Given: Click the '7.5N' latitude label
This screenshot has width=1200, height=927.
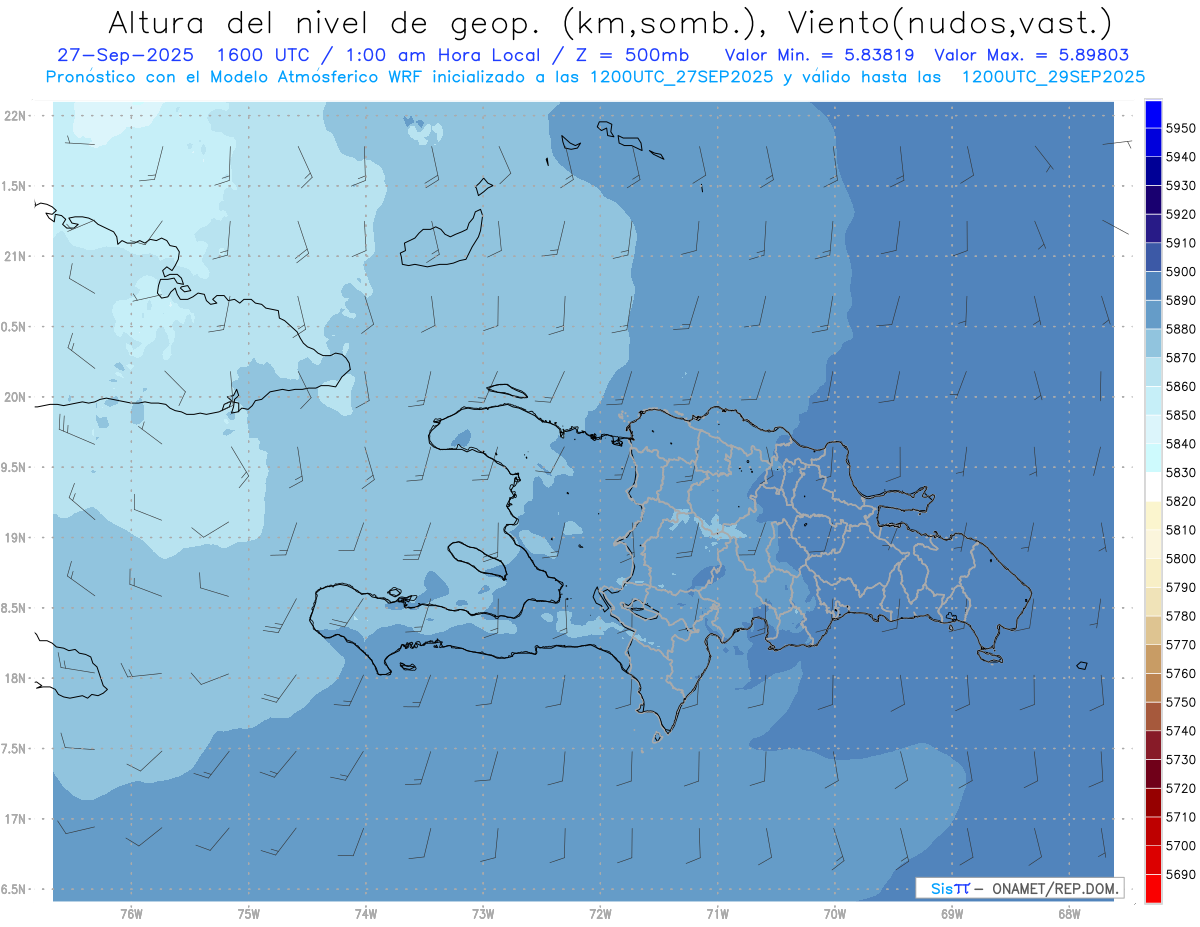Looking at the screenshot, I should (13, 748).
